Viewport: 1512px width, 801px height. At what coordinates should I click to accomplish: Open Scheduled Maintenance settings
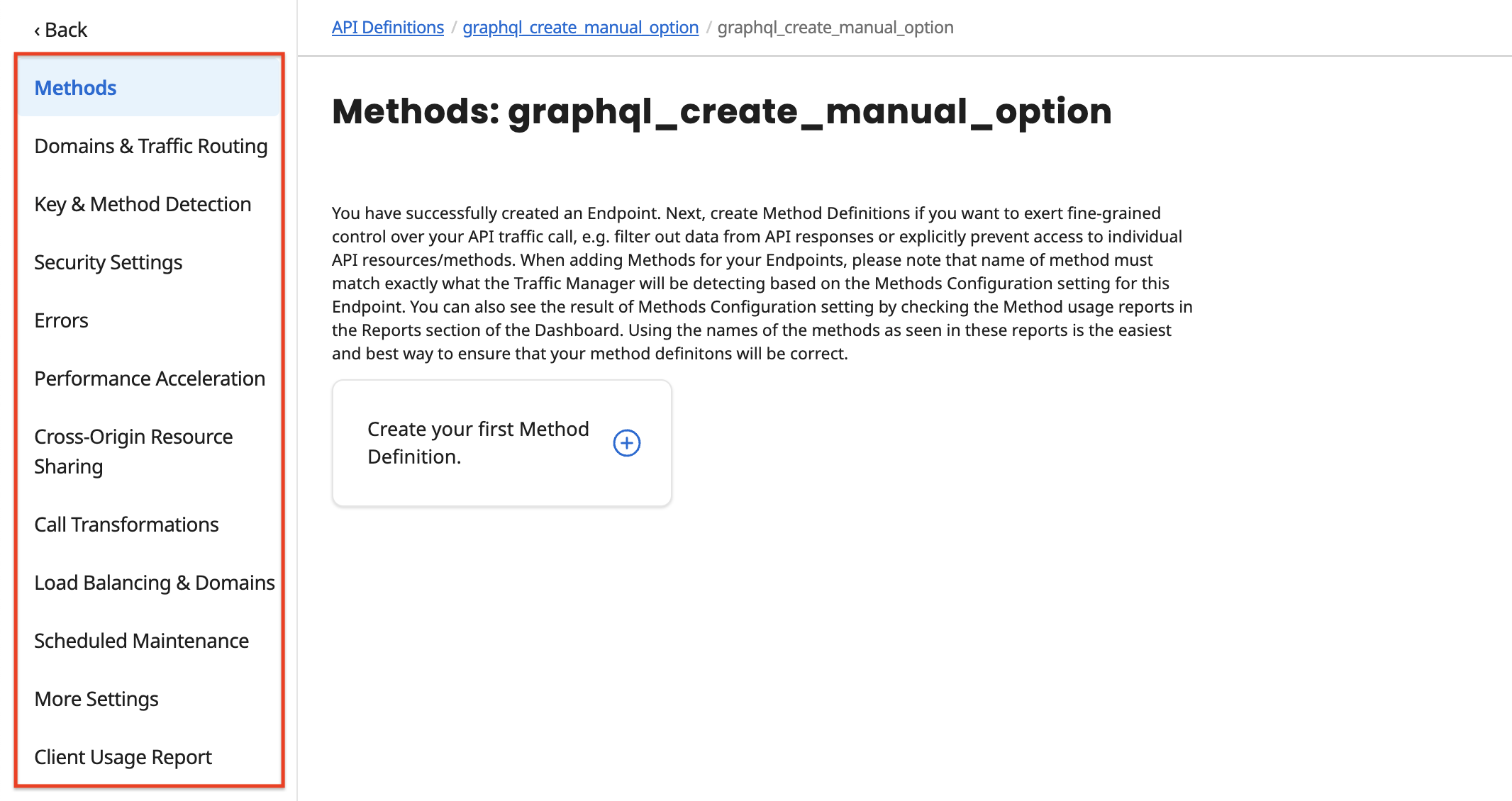point(141,641)
